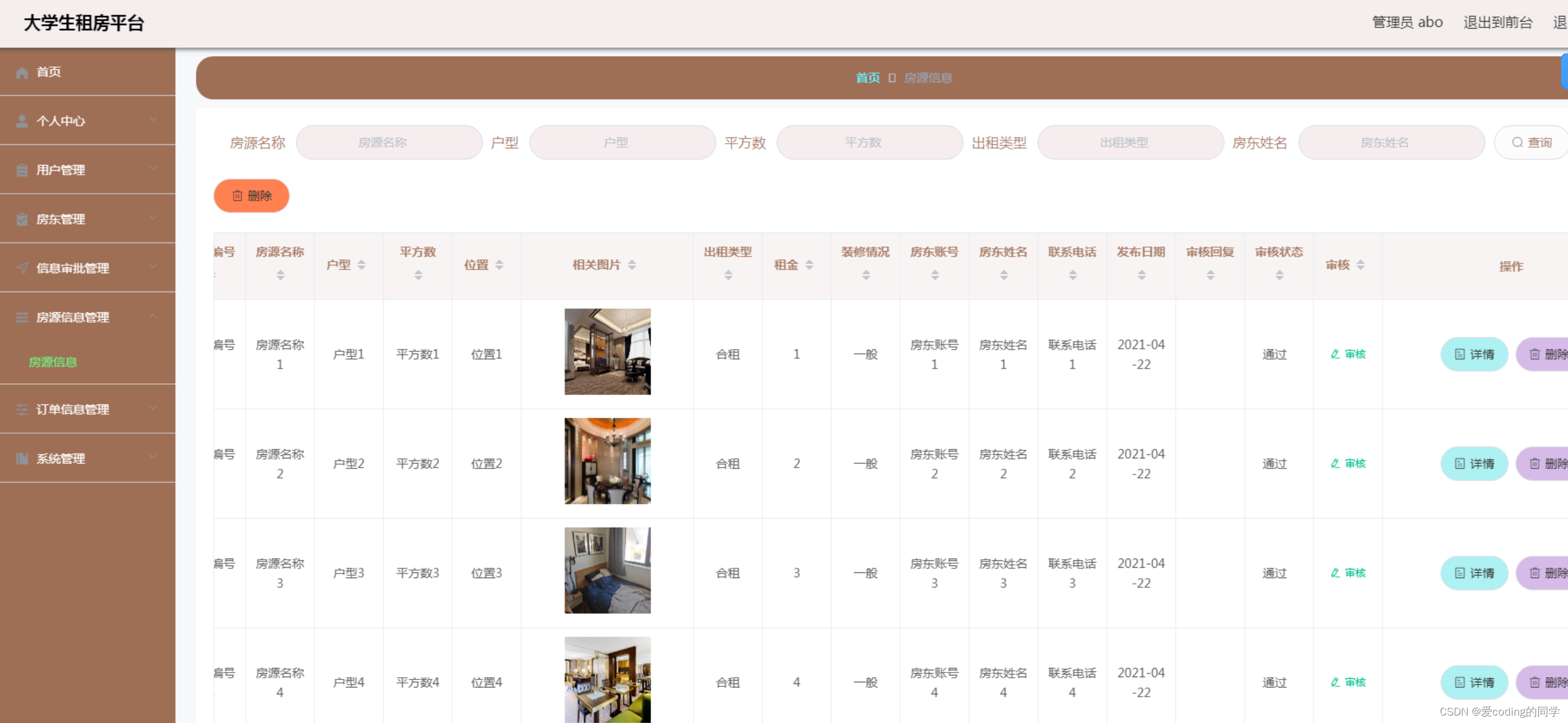Open 详情 for 房源名称3 row
Viewport: 1568px width, 723px height.
pos(1474,573)
